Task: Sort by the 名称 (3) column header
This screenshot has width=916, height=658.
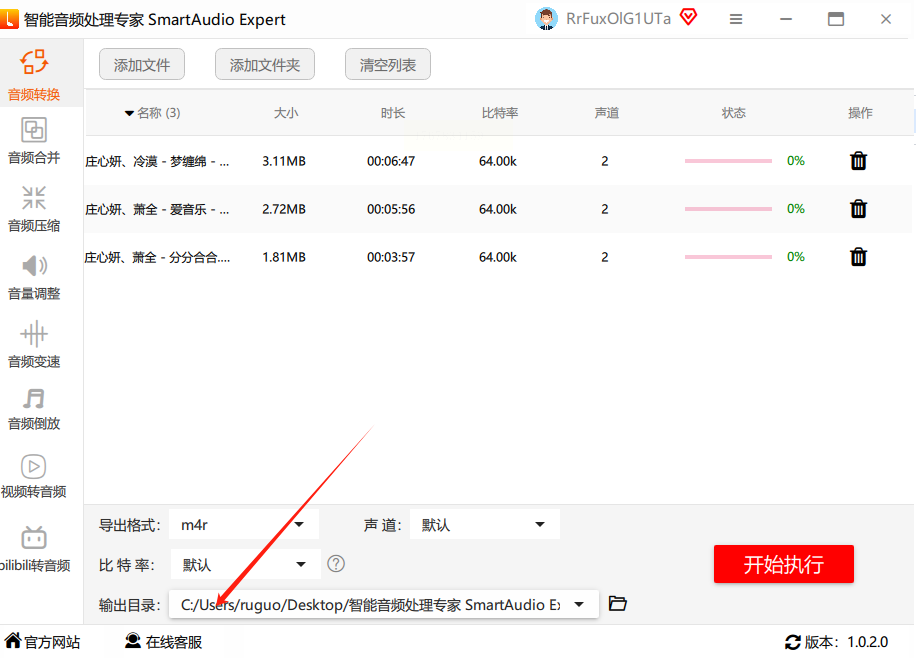Action: (x=152, y=113)
